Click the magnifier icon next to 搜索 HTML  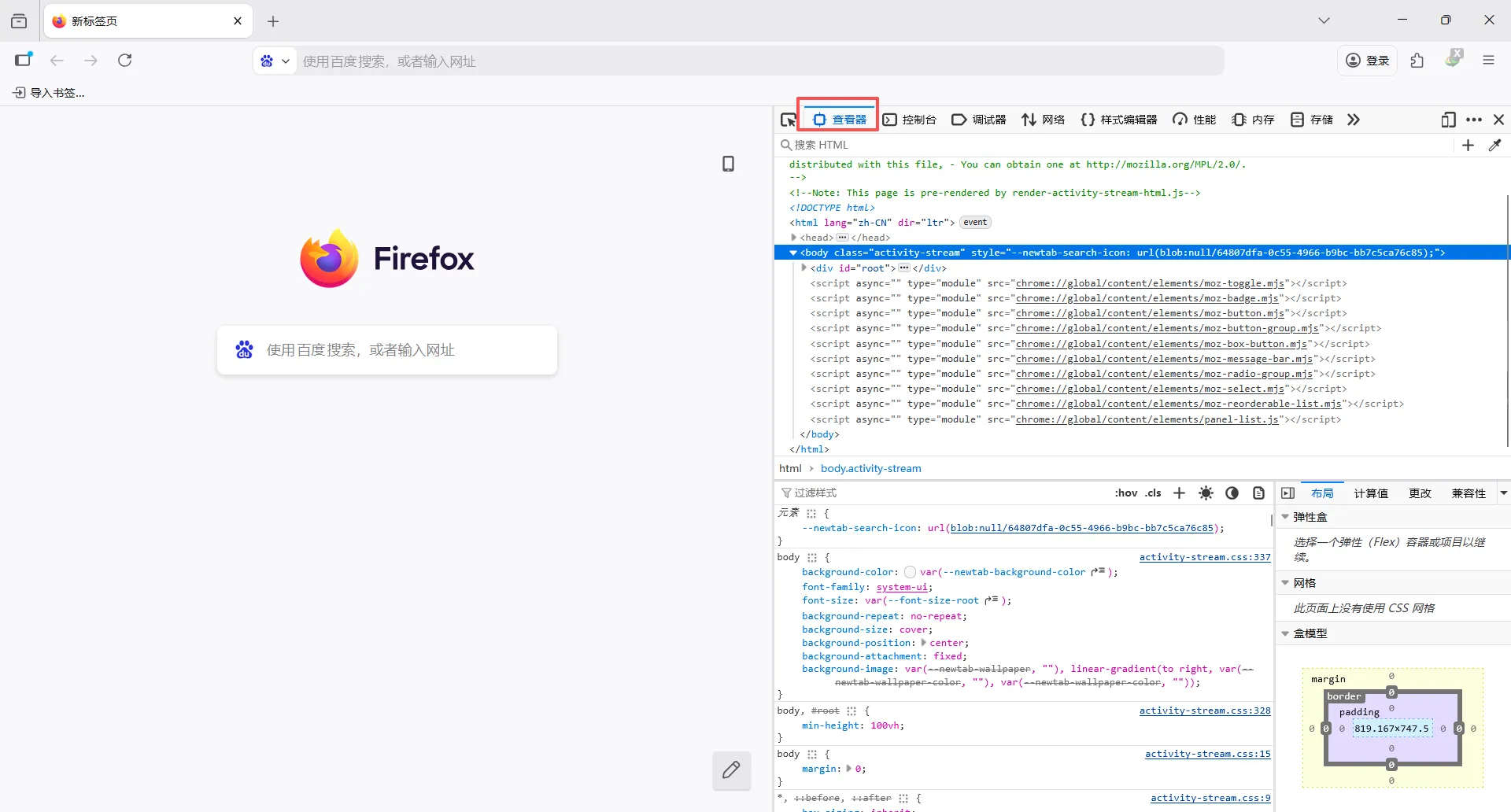pyautogui.click(x=785, y=145)
